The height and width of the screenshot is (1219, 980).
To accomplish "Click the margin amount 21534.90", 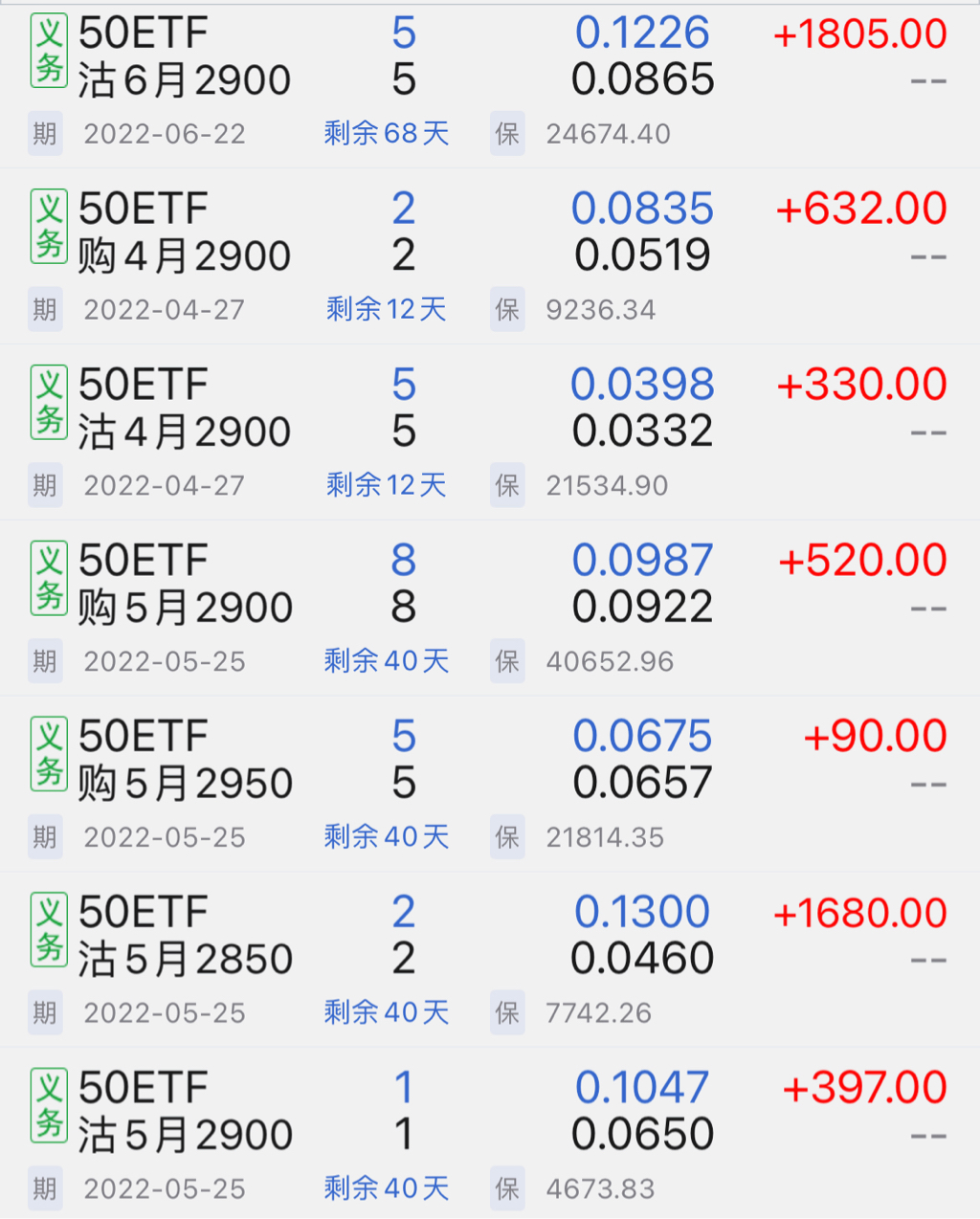I will pyautogui.click(x=607, y=486).
